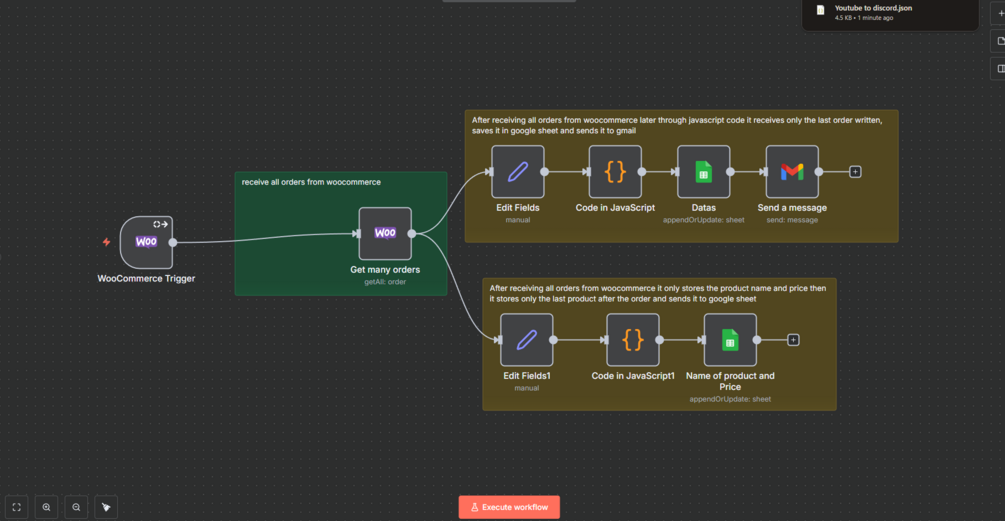Open the WooCommerce Trigger node
The image size is (1005, 521).
click(x=146, y=242)
